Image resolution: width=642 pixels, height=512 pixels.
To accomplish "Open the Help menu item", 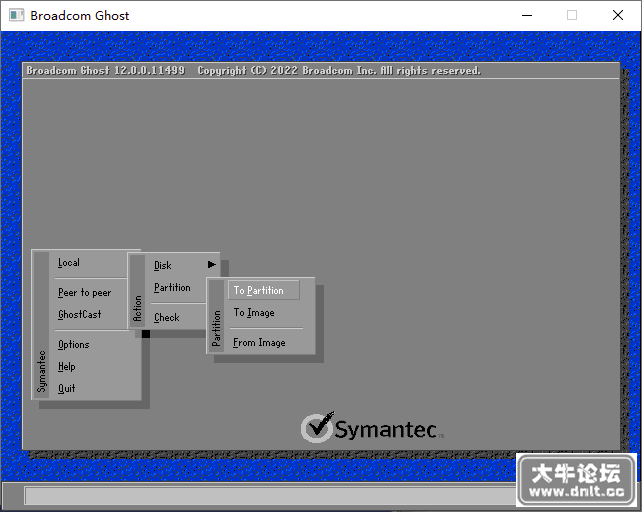I will point(66,366).
